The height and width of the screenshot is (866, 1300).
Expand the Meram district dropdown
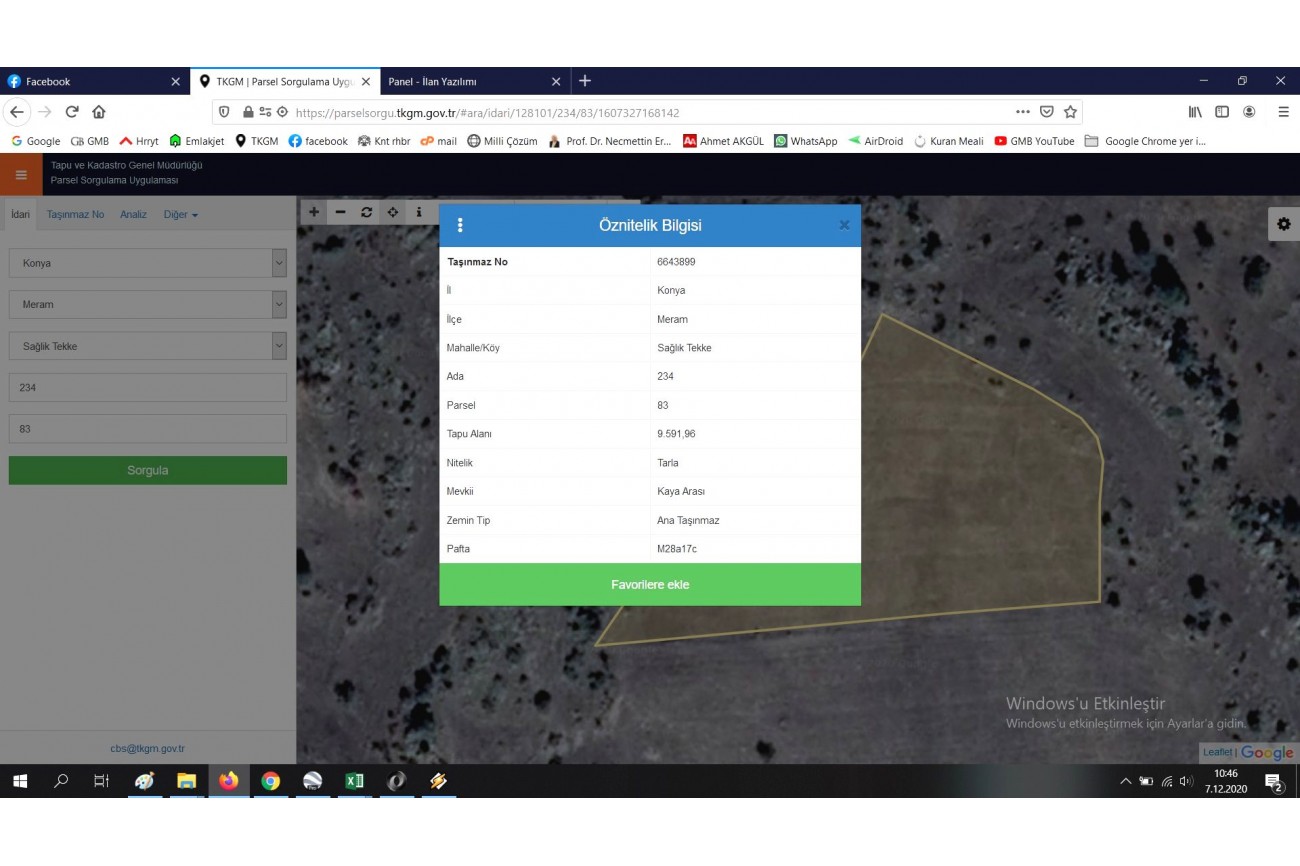[x=278, y=304]
